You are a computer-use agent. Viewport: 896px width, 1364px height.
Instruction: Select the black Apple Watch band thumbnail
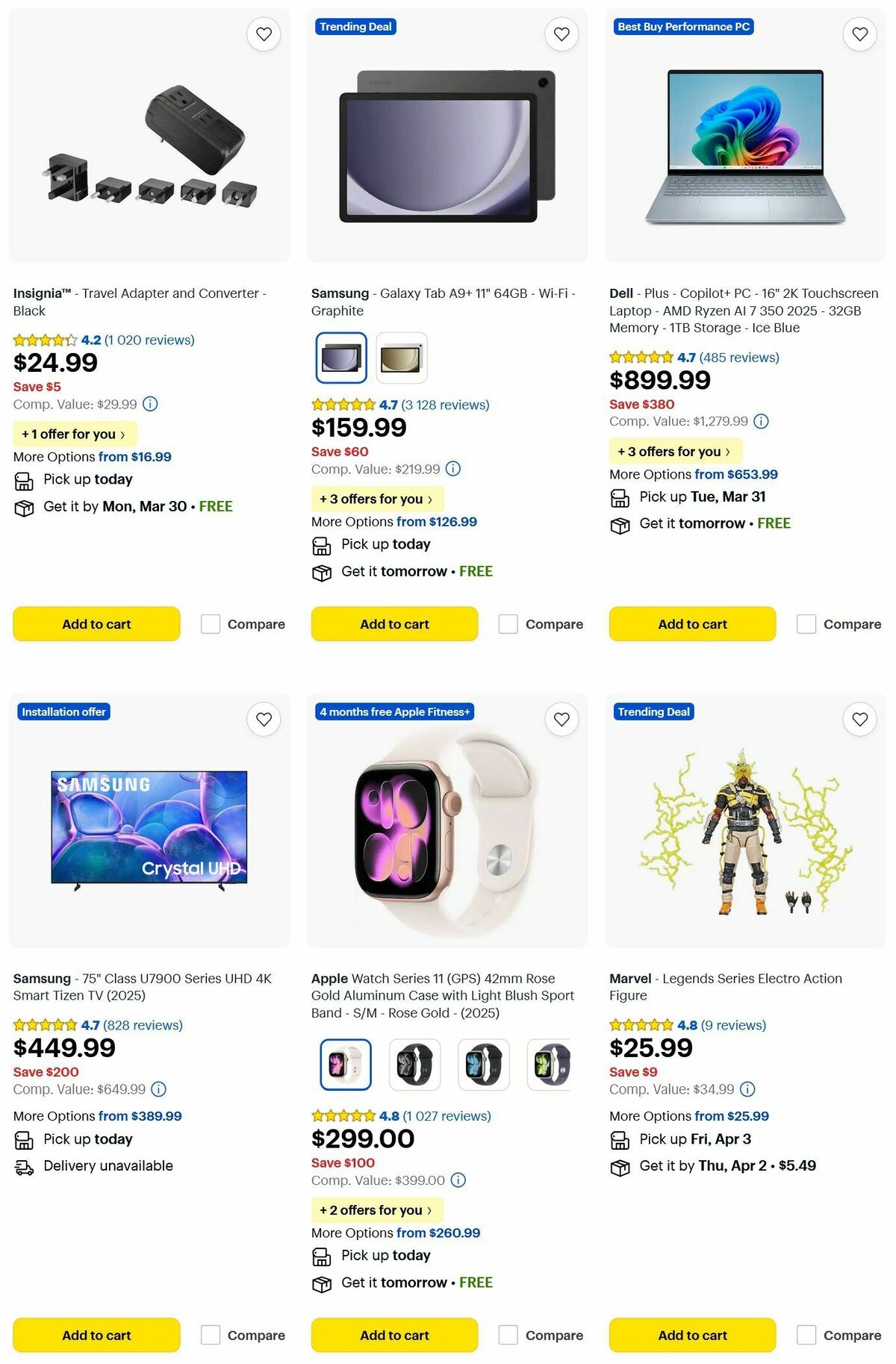(415, 1065)
